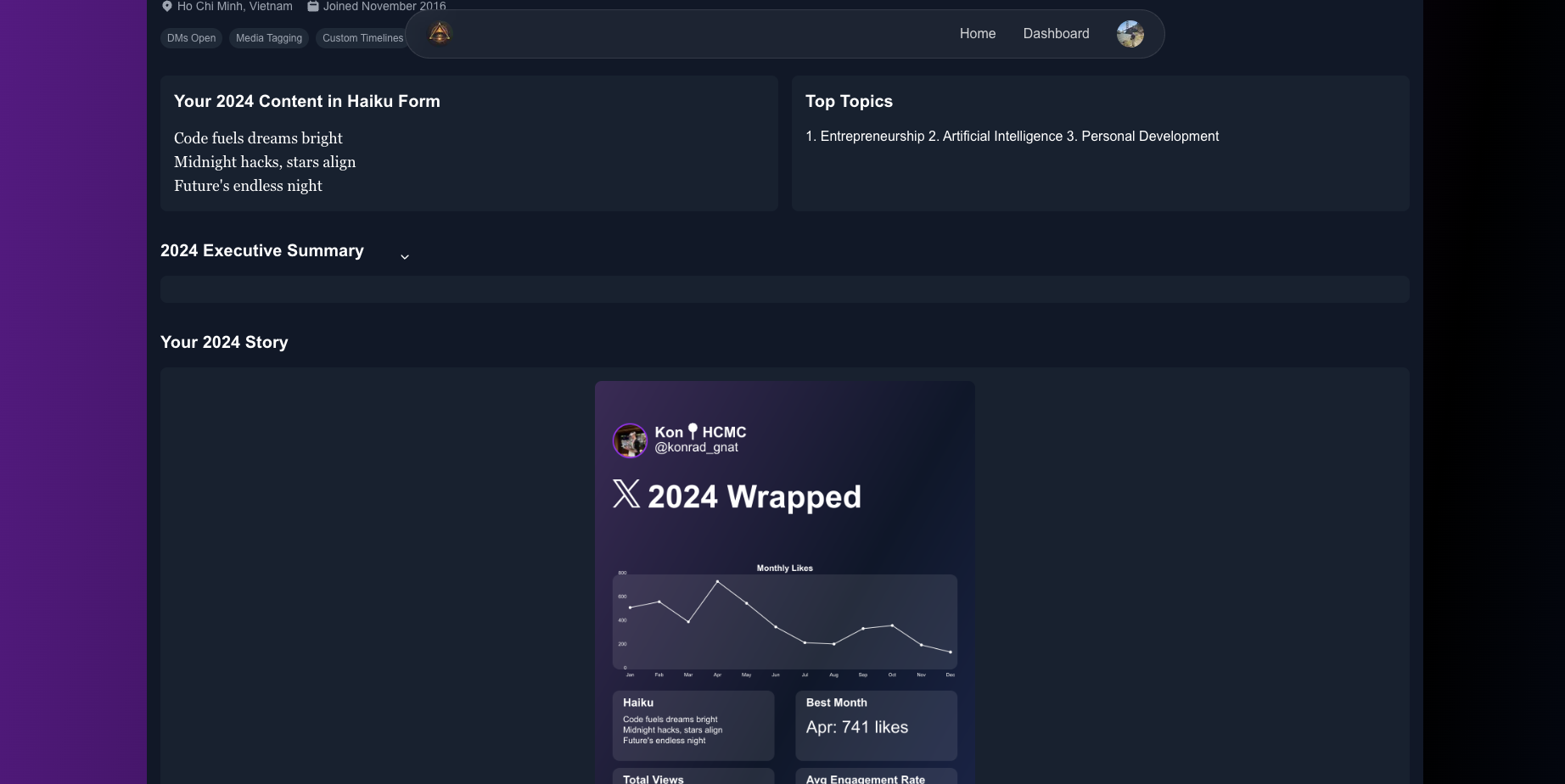Click the 2024 Executive Summary heading
This screenshot has width=1565, height=784.
coord(262,250)
